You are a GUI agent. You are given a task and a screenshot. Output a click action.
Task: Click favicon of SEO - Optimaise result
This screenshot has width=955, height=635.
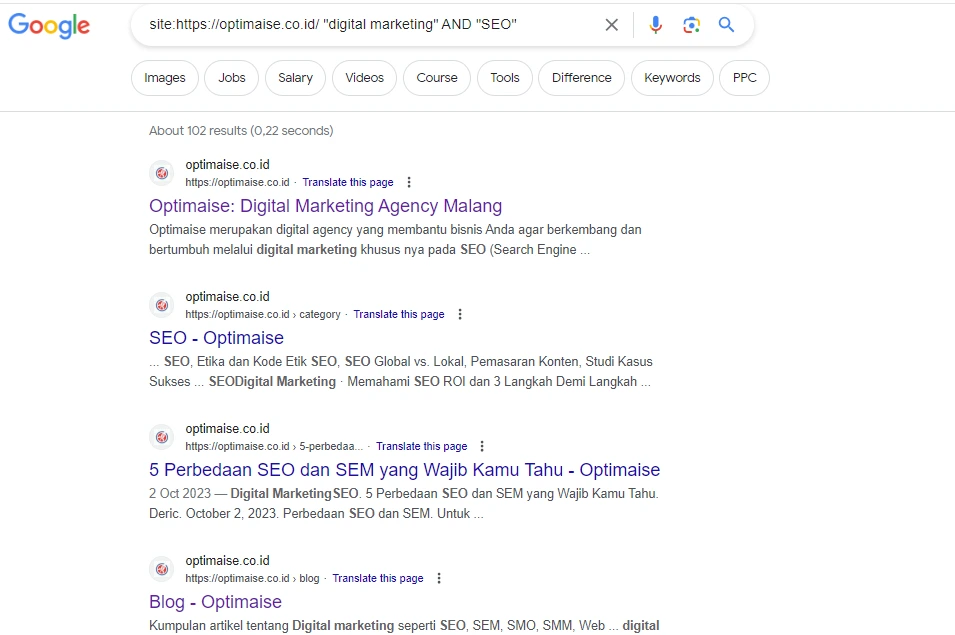tap(162, 306)
